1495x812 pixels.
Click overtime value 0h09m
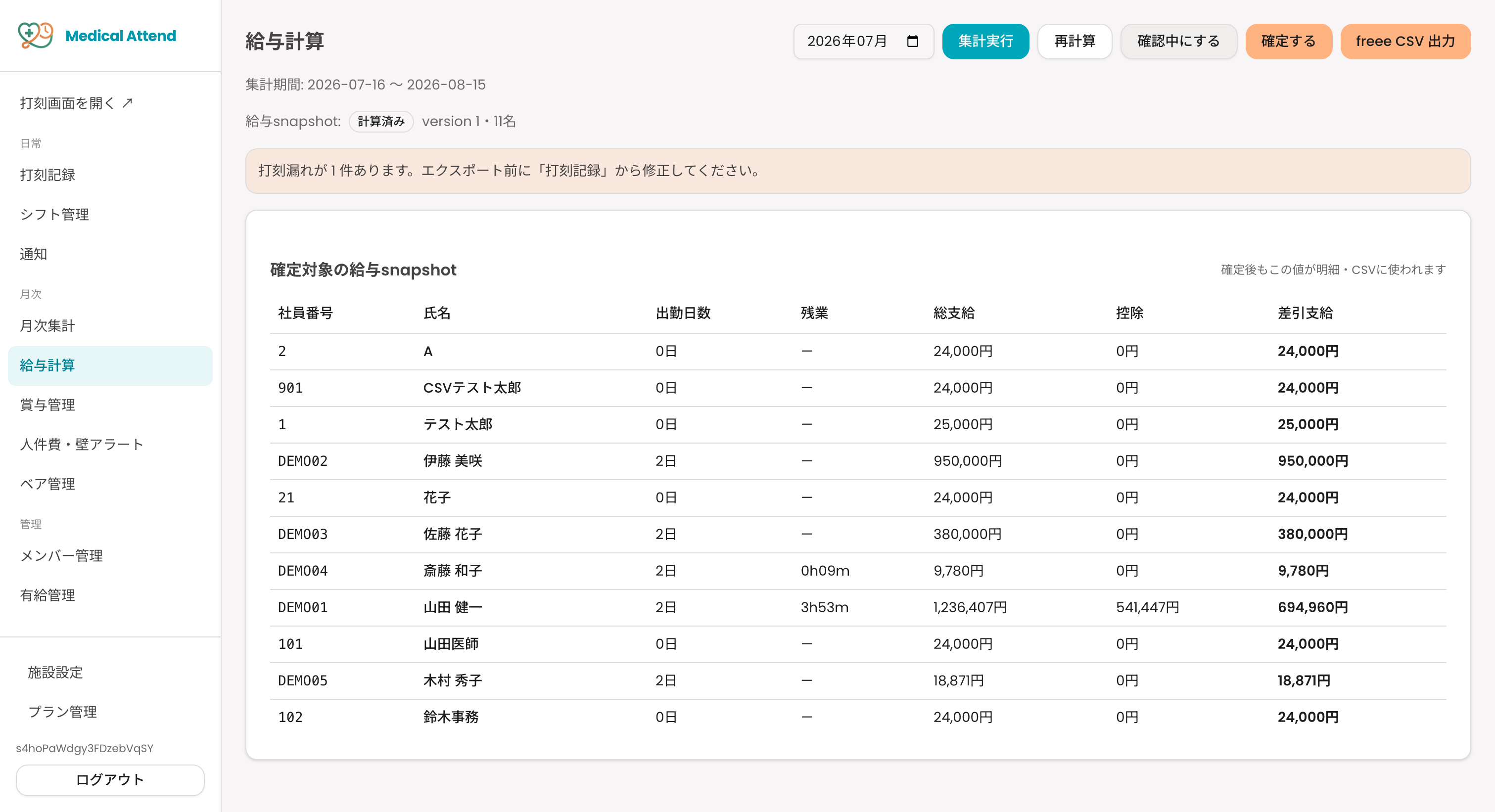825,571
